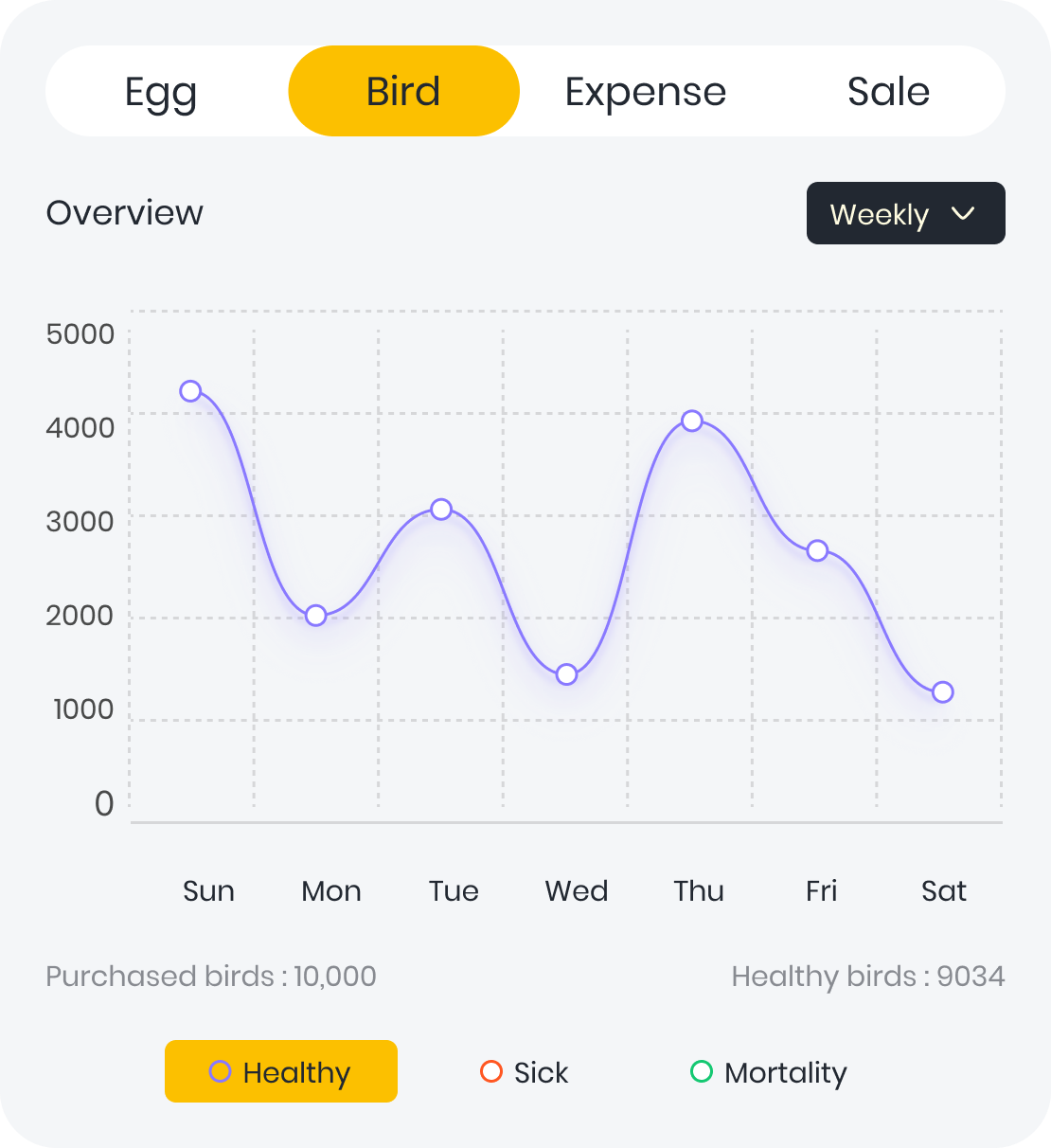Select the Monday data point marker
This screenshot has height=1148, width=1051.
point(316,616)
